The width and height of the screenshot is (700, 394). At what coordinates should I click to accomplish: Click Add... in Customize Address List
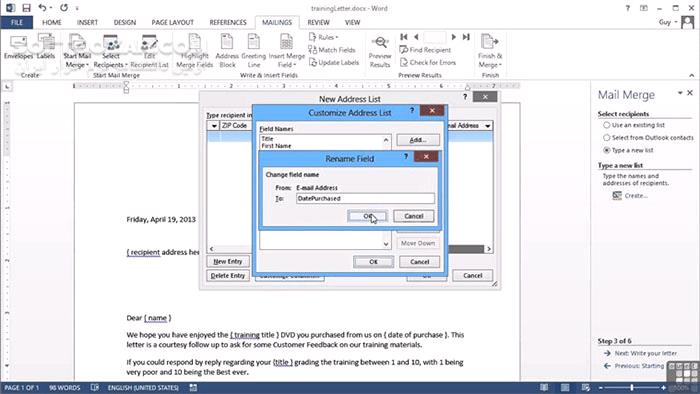pos(418,140)
